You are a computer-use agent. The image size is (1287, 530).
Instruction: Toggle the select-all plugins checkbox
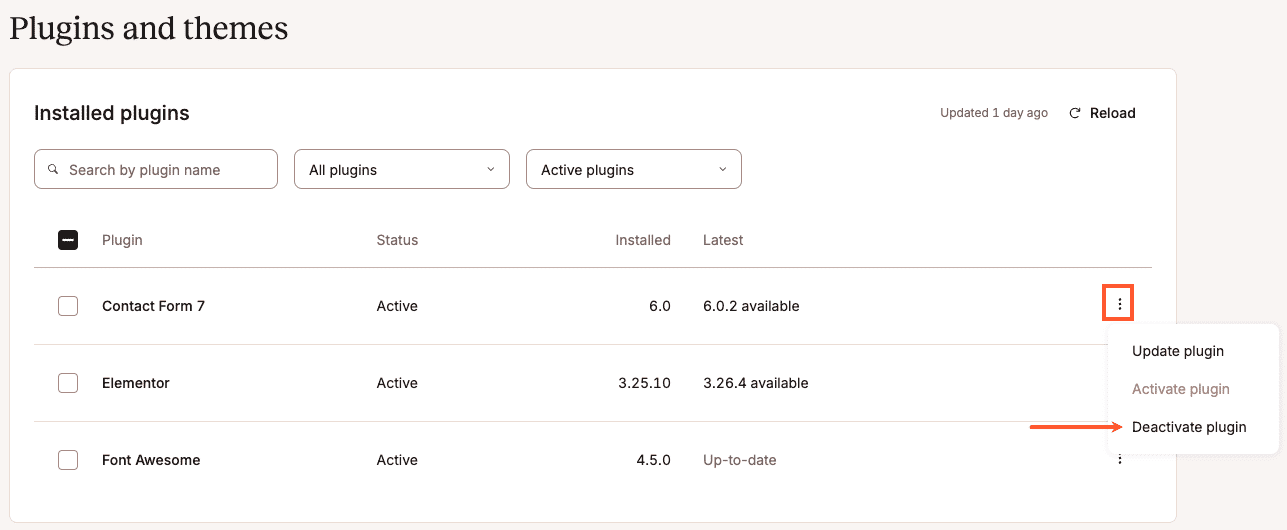[x=68, y=240]
